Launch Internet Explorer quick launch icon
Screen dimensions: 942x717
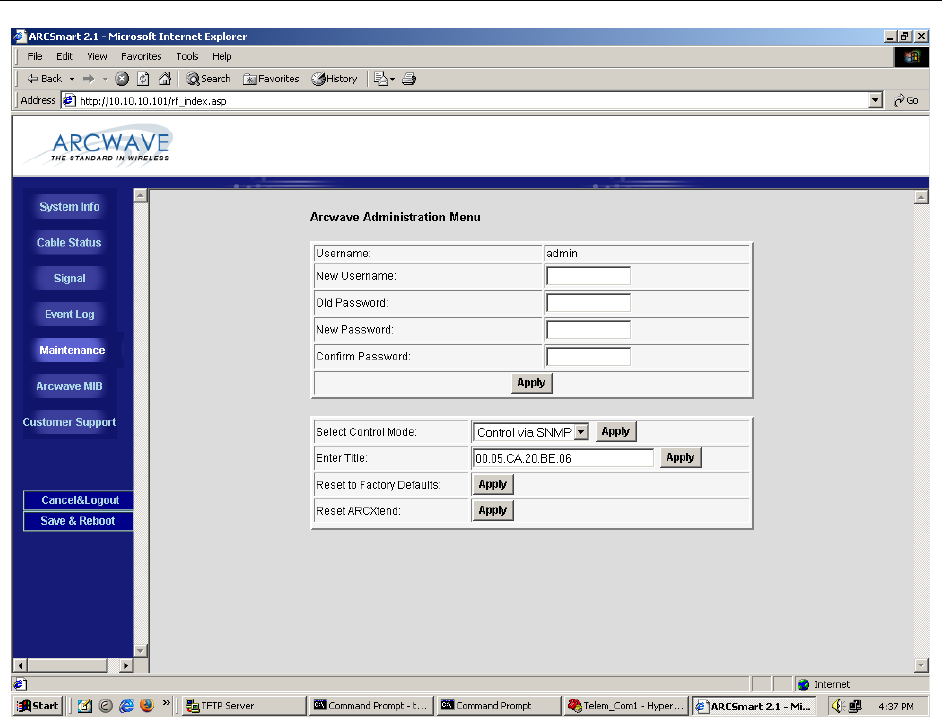126,706
